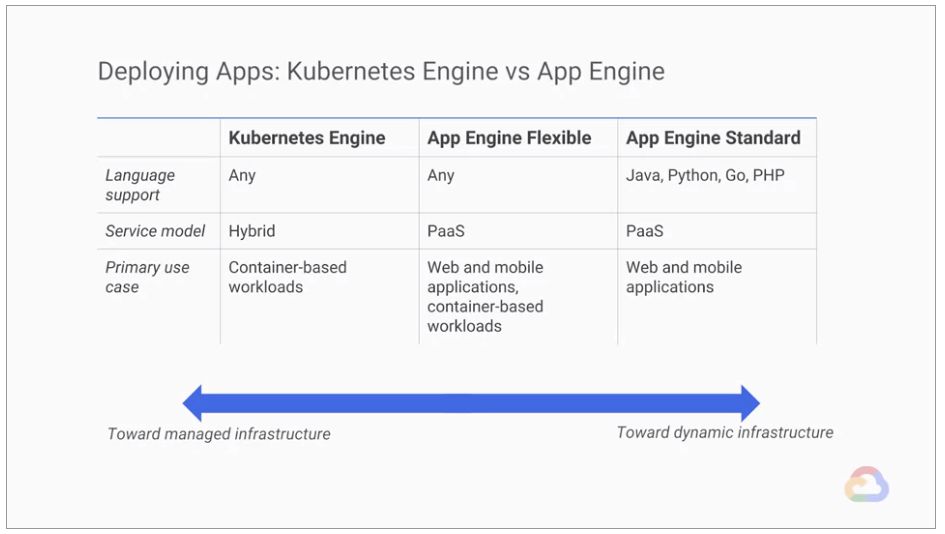Click 'Any' under Kubernetes Engine
Viewport: 945px width, 534px height.
[242, 175]
